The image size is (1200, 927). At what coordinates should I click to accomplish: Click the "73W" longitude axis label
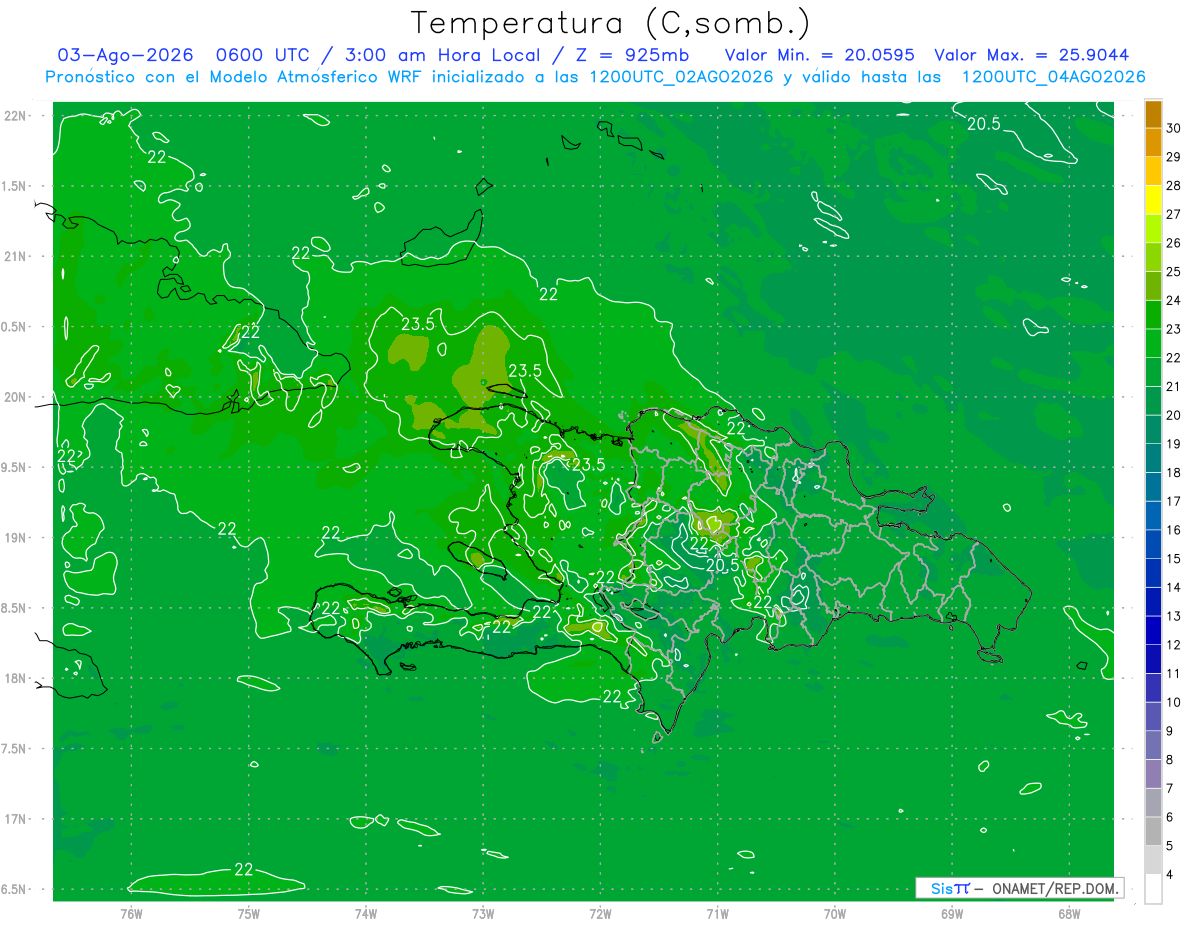(483, 913)
